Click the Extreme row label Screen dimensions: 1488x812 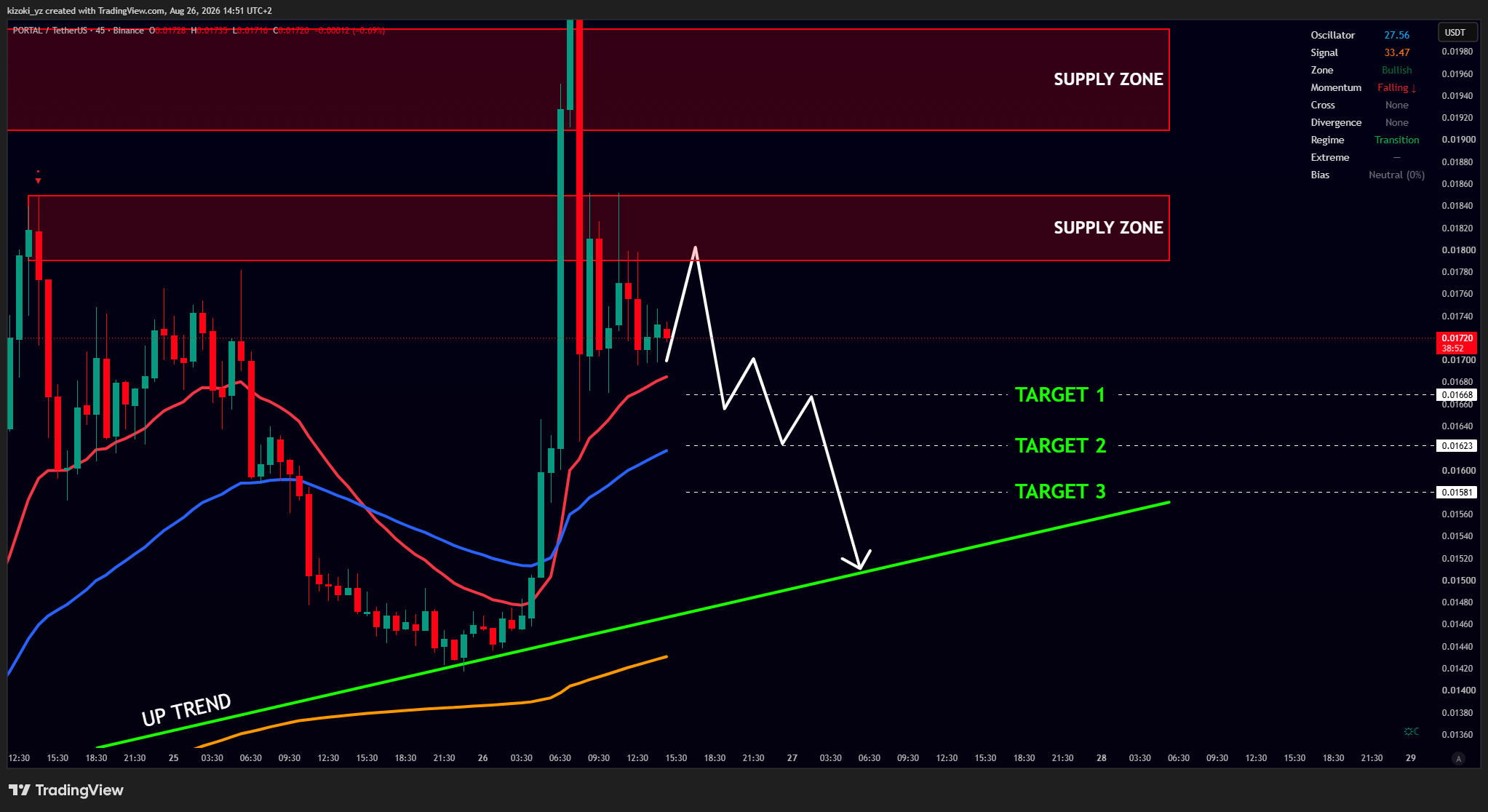1330,157
